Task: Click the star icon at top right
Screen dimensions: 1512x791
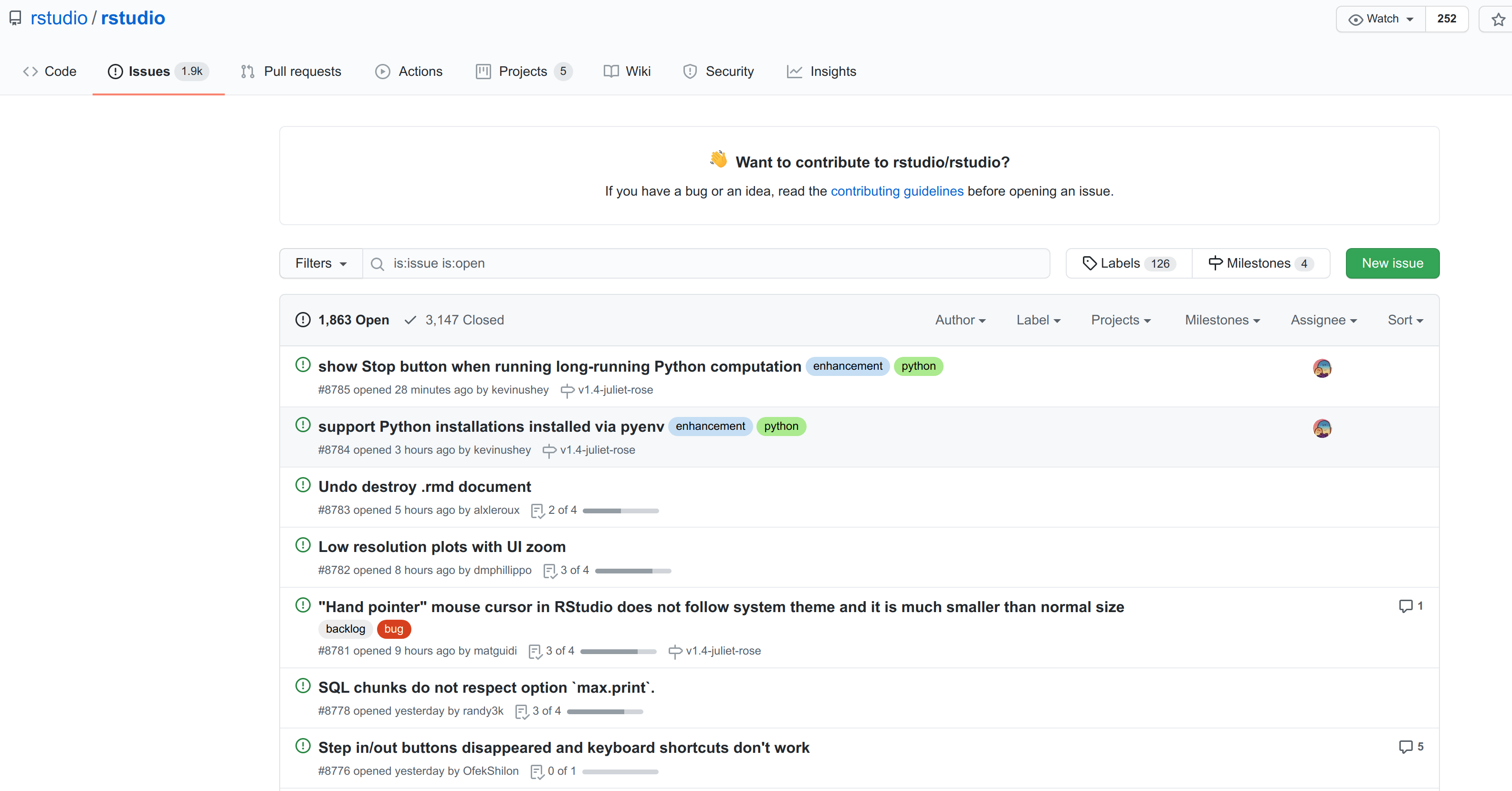Action: (1498, 20)
